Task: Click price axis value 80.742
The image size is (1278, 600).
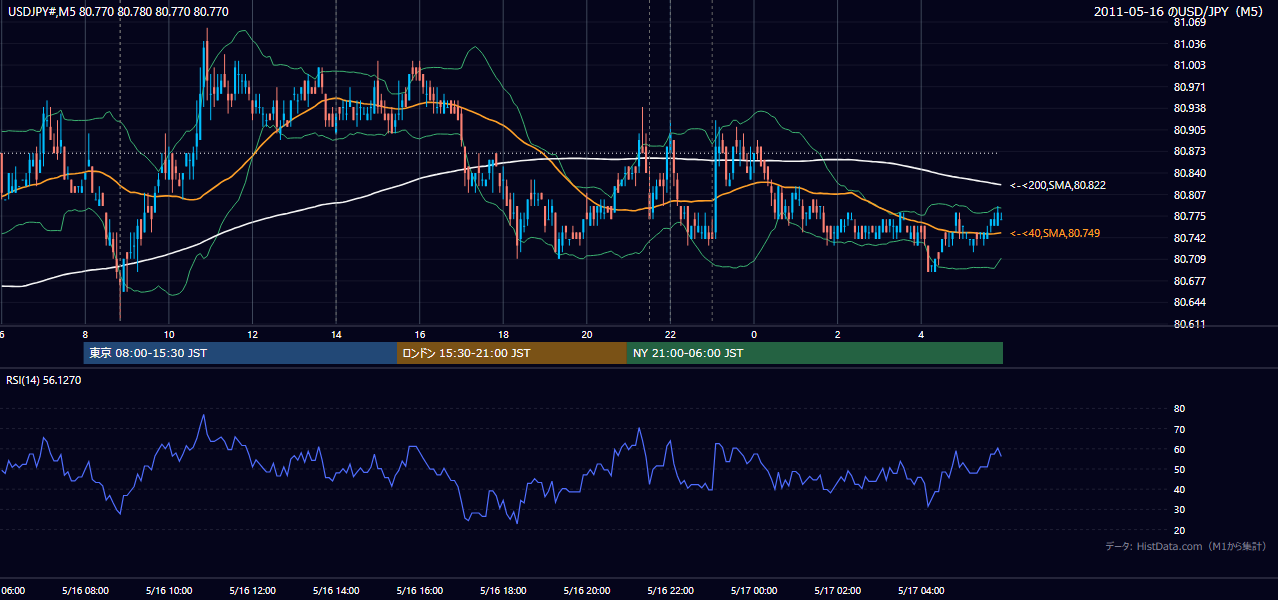Action: click(x=1190, y=238)
